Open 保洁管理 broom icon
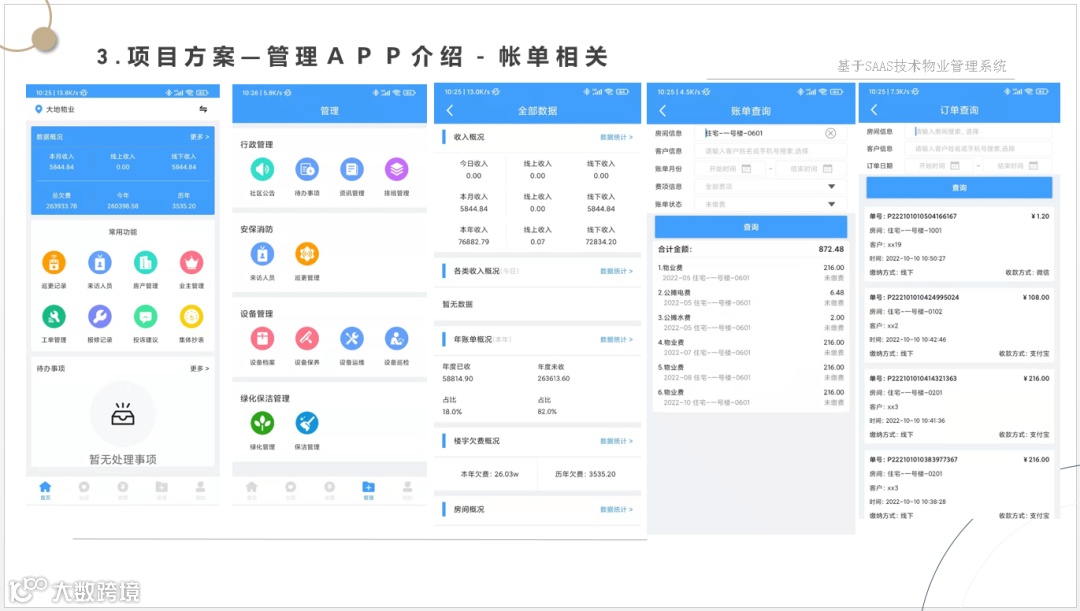The height and width of the screenshot is (611, 1080). click(307, 423)
